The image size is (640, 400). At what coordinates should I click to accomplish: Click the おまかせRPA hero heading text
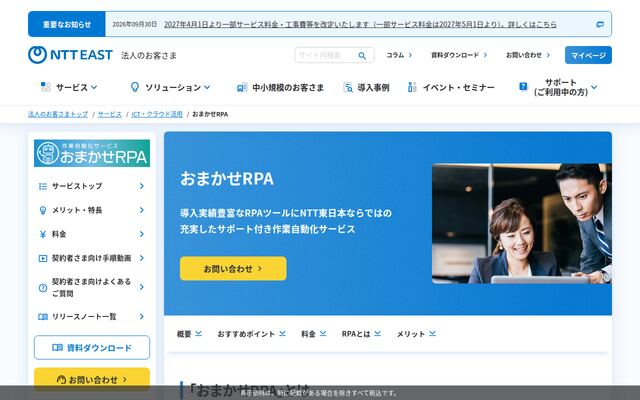click(x=227, y=179)
